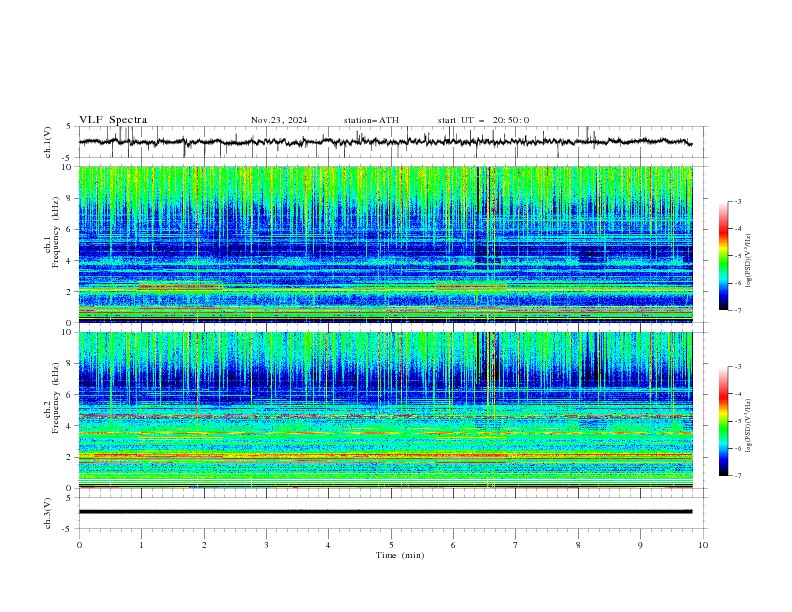Click the ch.1(V) waveform trace panel
This screenshot has width=792, height=612.
click(393, 142)
